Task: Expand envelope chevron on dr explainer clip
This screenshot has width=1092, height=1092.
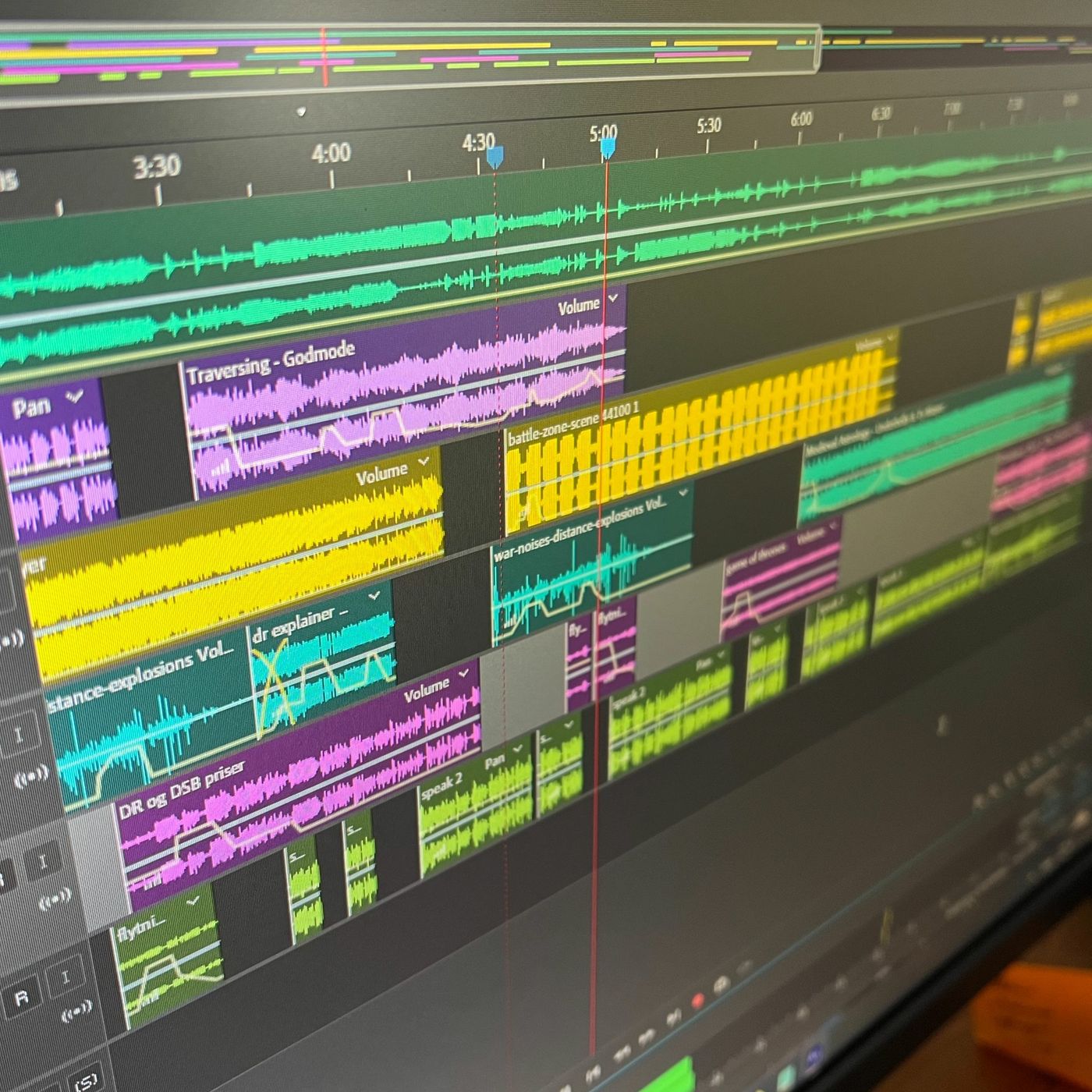Action: click(x=374, y=597)
